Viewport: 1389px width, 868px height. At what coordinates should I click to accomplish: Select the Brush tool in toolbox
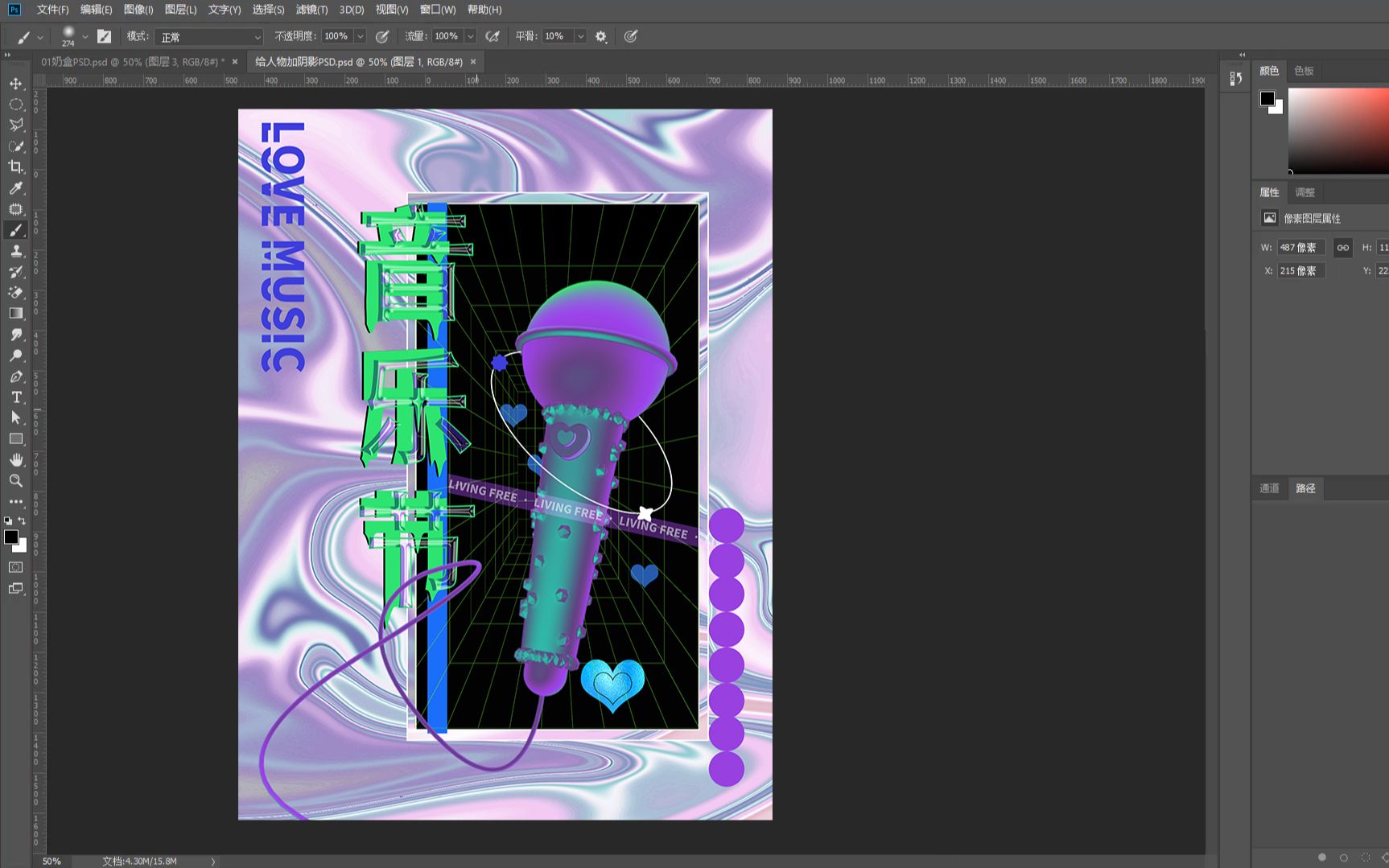tap(16, 230)
